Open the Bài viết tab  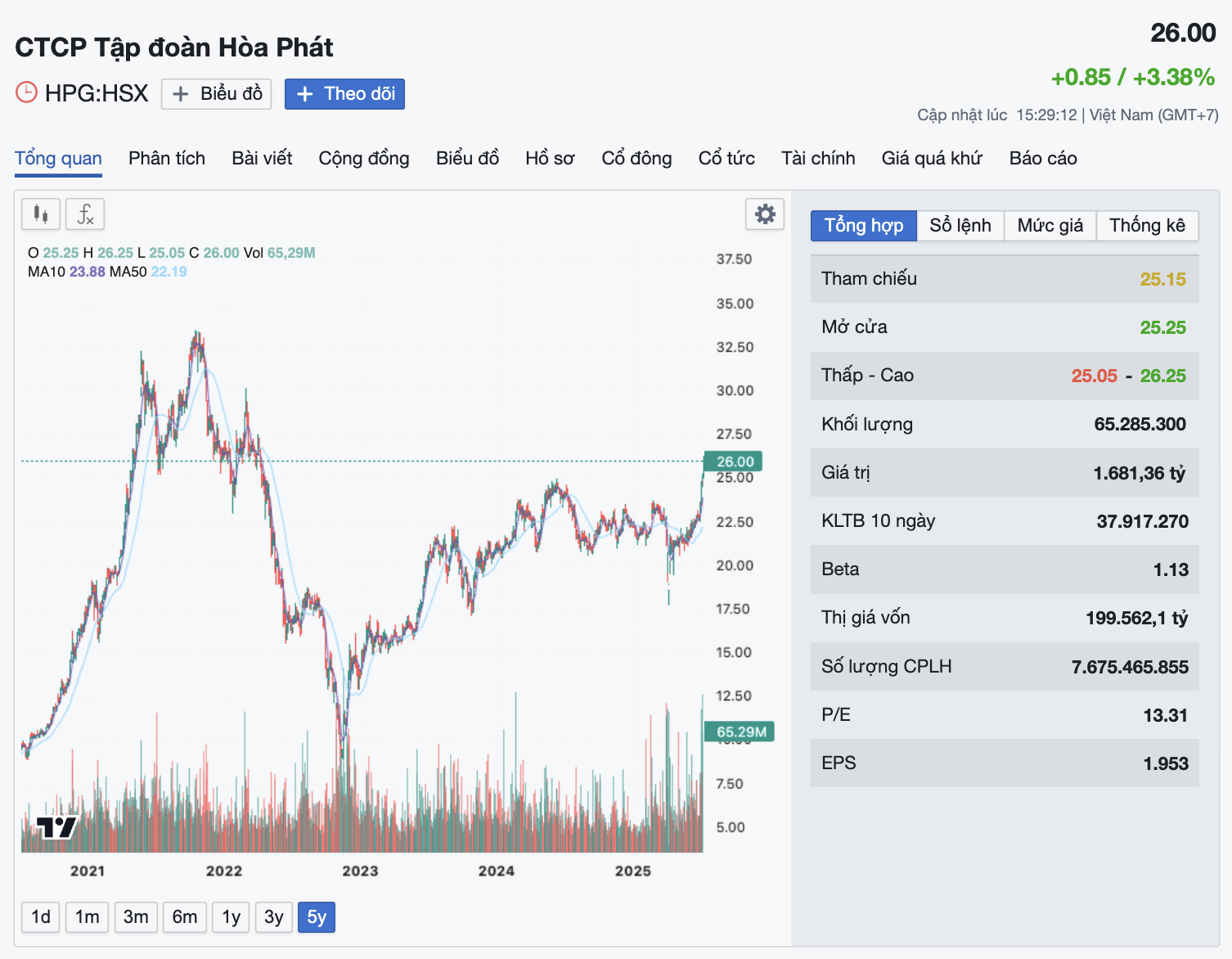pos(262,158)
